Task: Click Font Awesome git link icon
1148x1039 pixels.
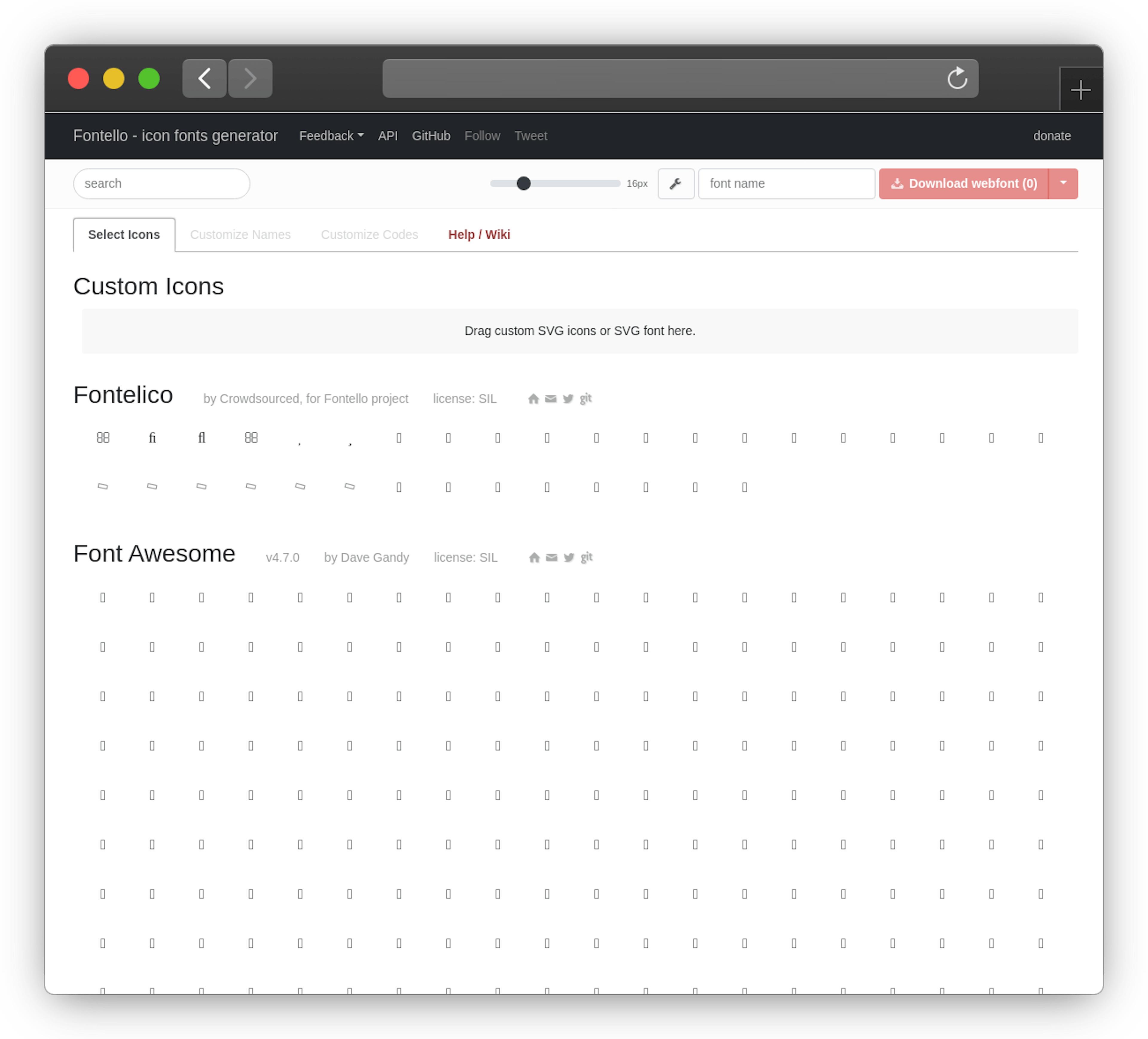Action: point(587,558)
